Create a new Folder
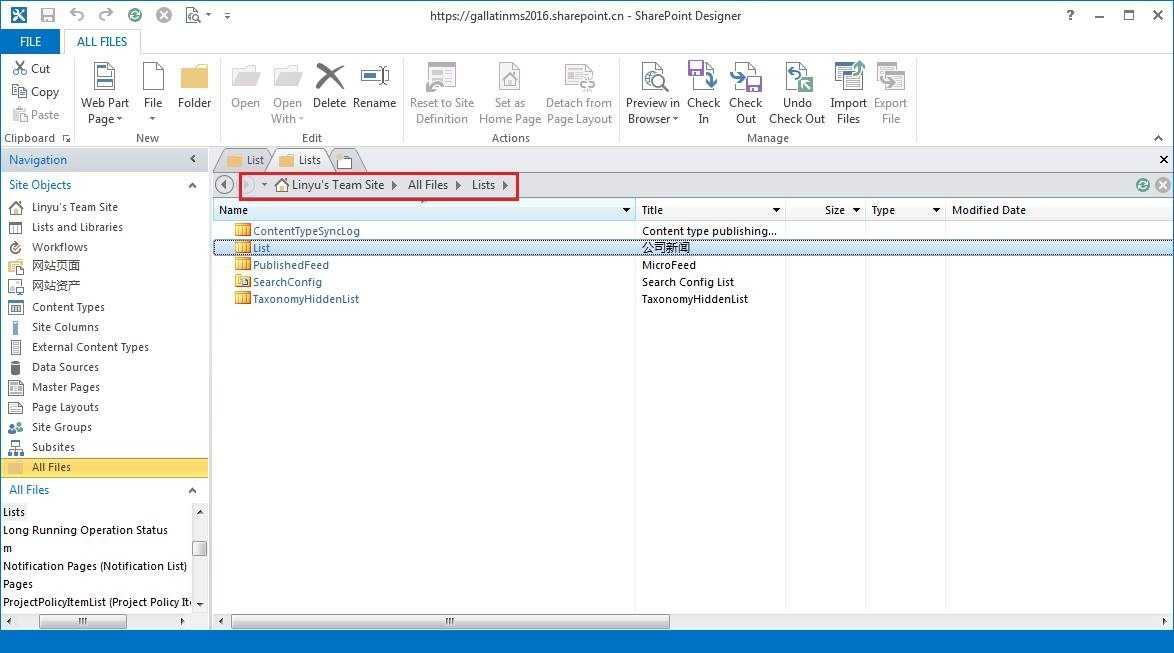This screenshot has width=1174, height=653. tap(194, 86)
